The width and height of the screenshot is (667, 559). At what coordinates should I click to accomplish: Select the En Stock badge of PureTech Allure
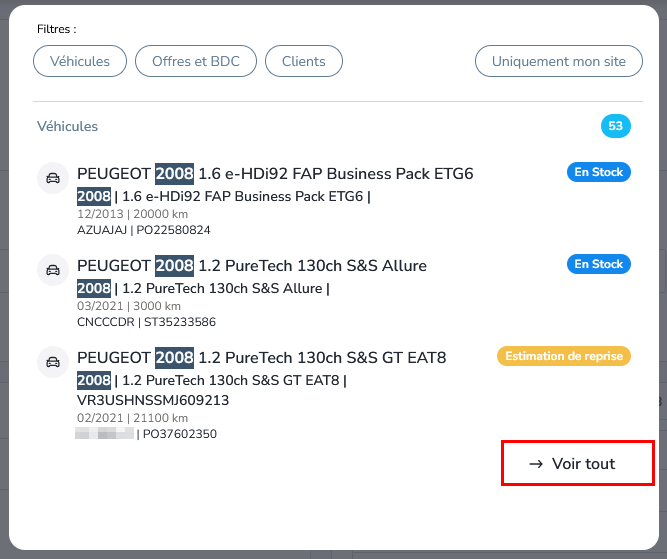(x=599, y=264)
